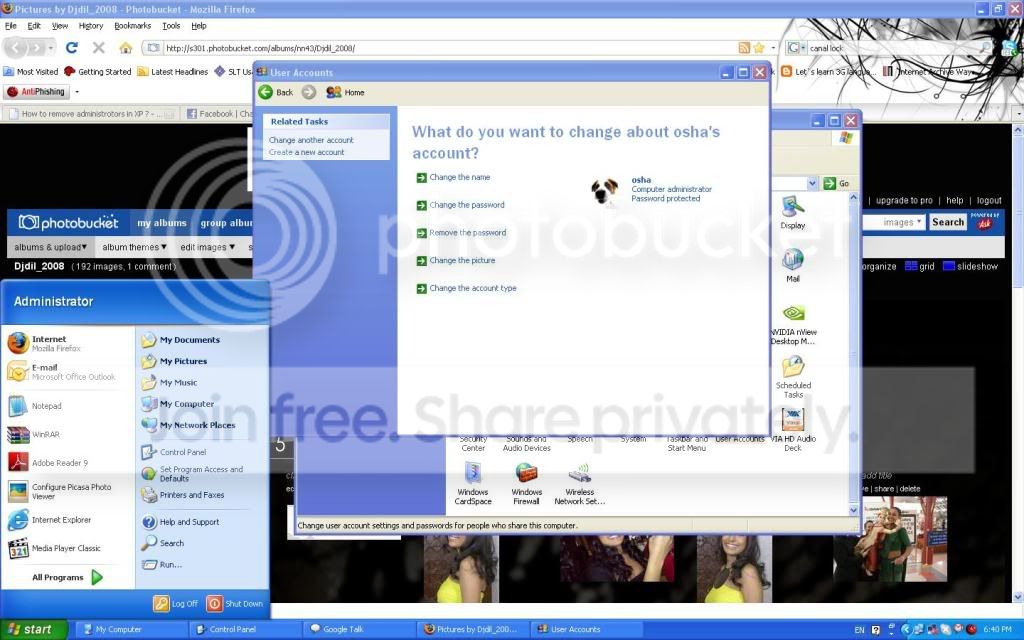Open AntiPhishing toolbar dropdown arrow

tap(77, 92)
